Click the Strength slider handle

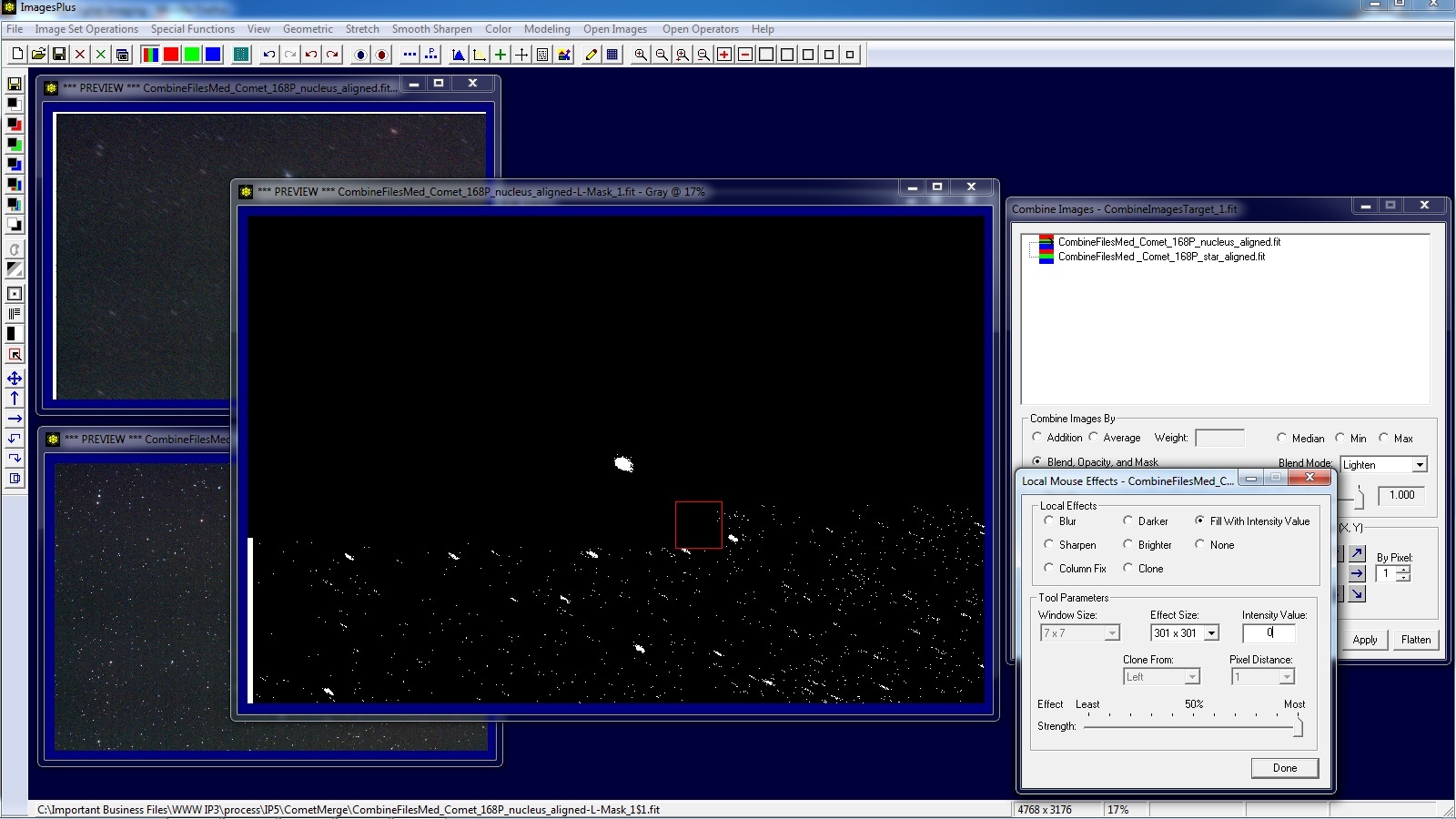tap(1299, 727)
